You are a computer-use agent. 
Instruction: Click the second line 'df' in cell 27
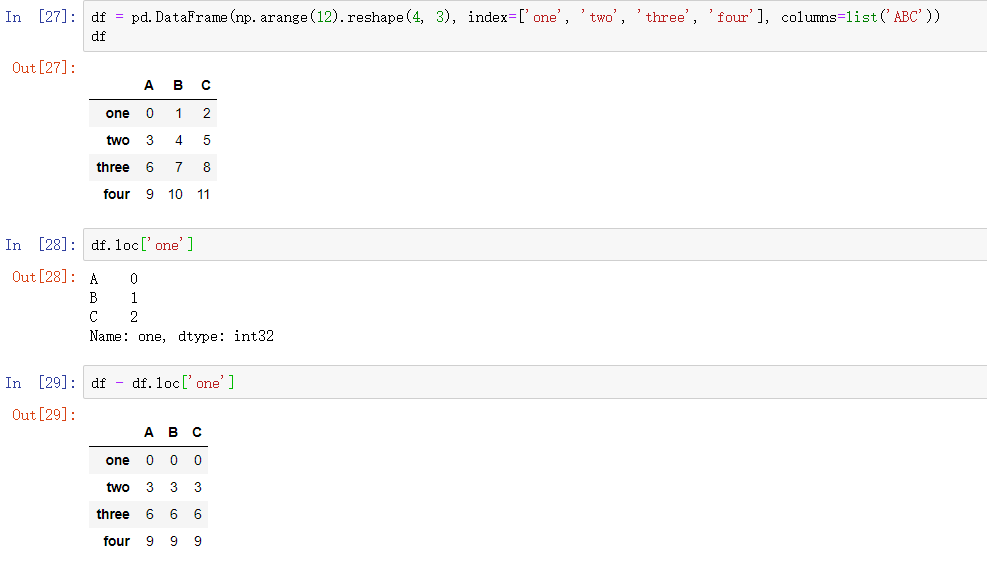(99, 37)
